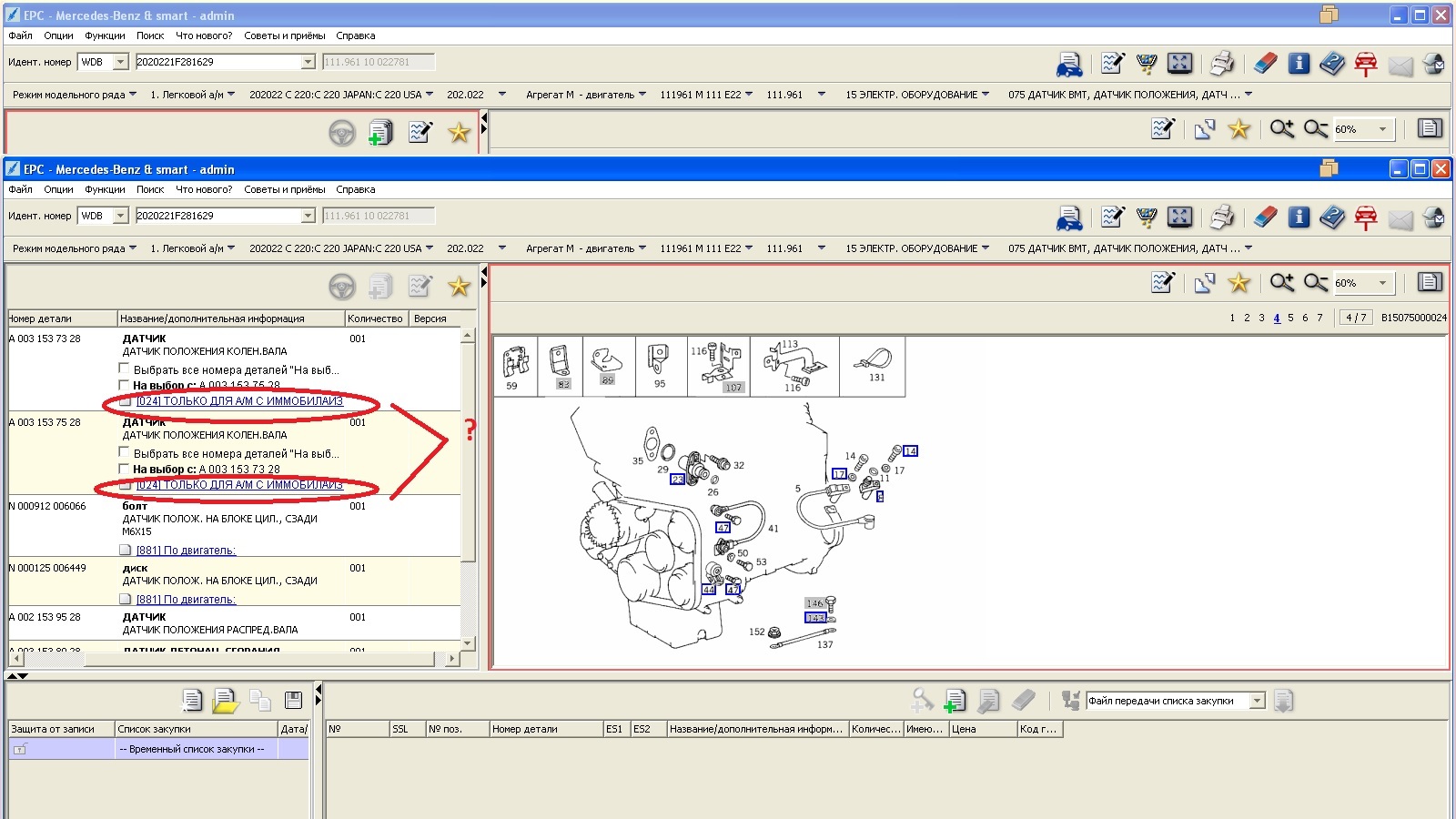Tick 'Выбрать все номера' checkbox under A 003 153 75 28
Viewport: 1456px width, 819px height.
coord(124,452)
